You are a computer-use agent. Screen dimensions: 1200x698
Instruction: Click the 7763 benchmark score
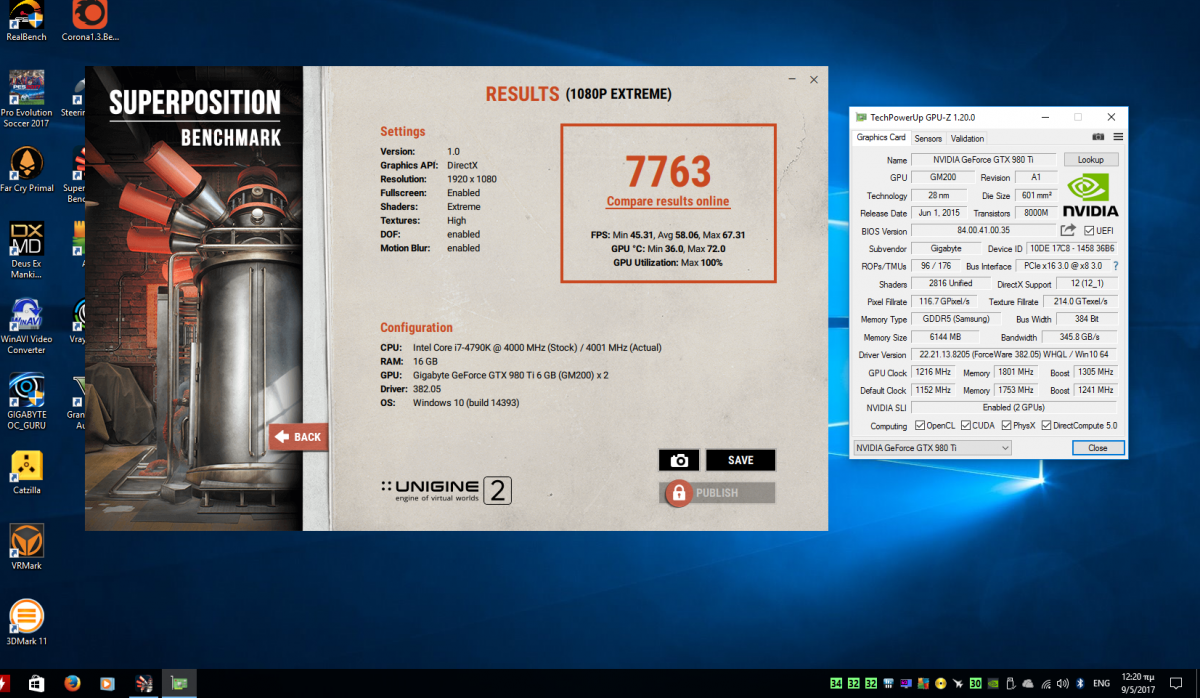tap(668, 172)
